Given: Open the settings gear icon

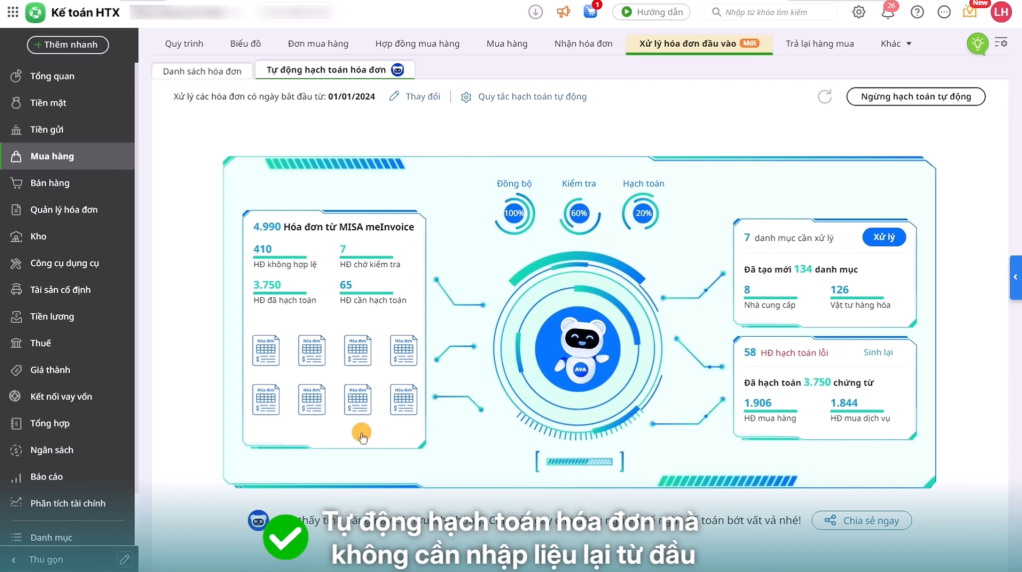Looking at the screenshot, I should coord(858,12).
